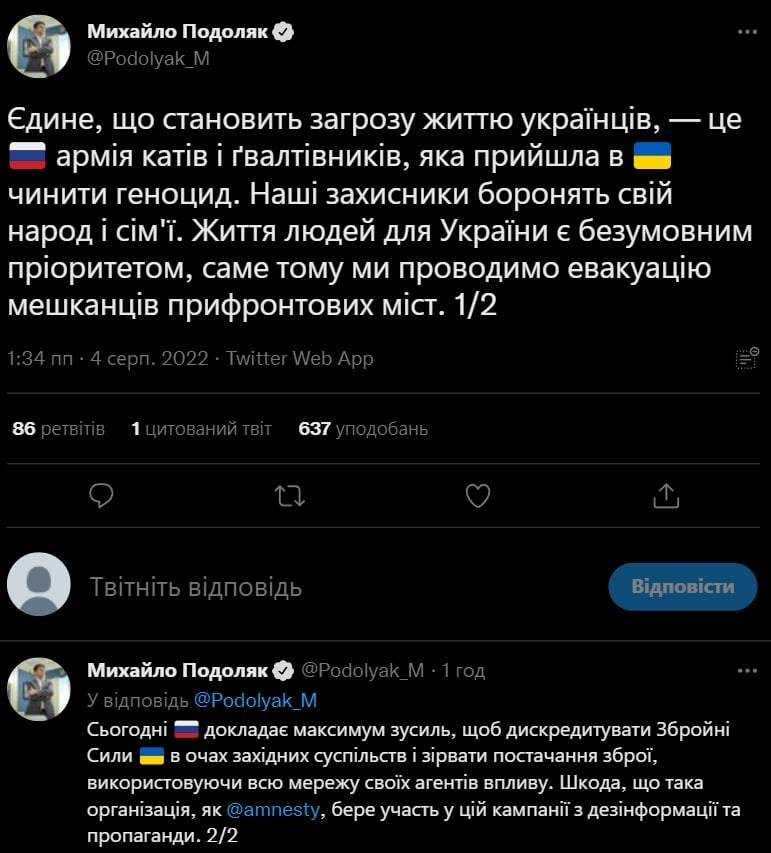Viewport: 771px width, 853px height.
Task: Open the 86 ретвітів list
Action: 58,429
